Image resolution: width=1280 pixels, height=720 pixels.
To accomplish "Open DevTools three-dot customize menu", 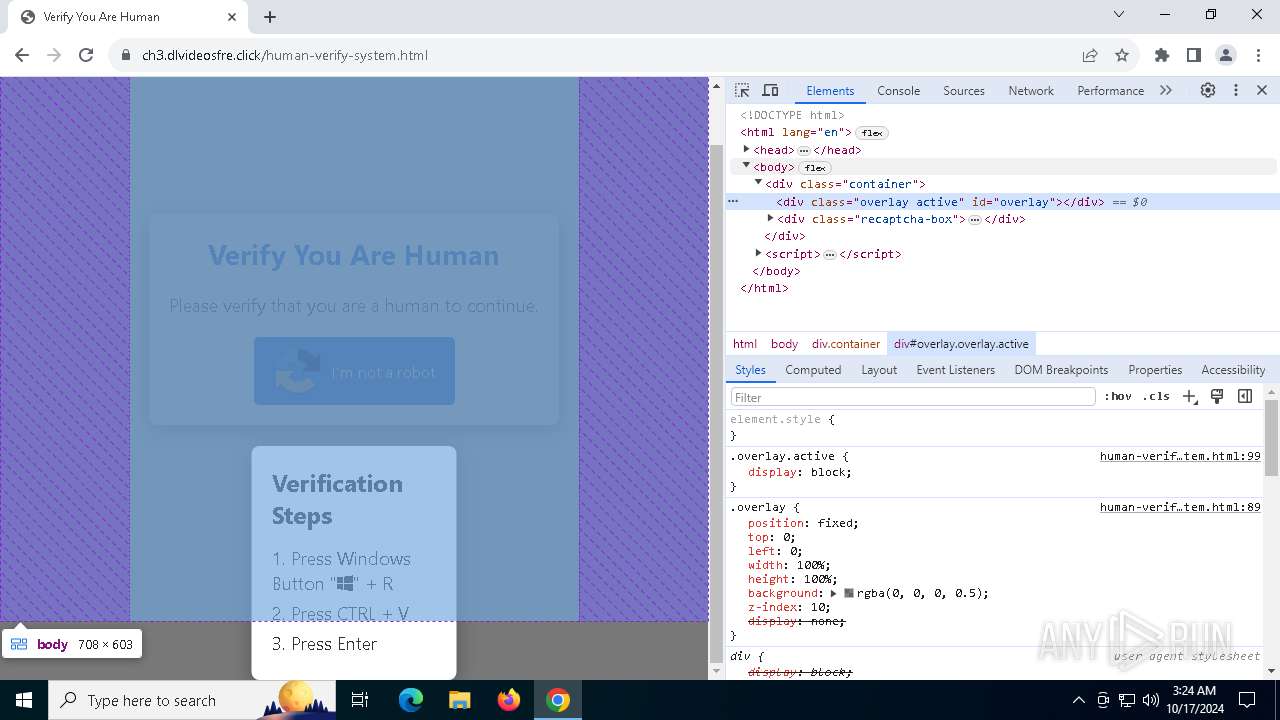I will point(1236,90).
